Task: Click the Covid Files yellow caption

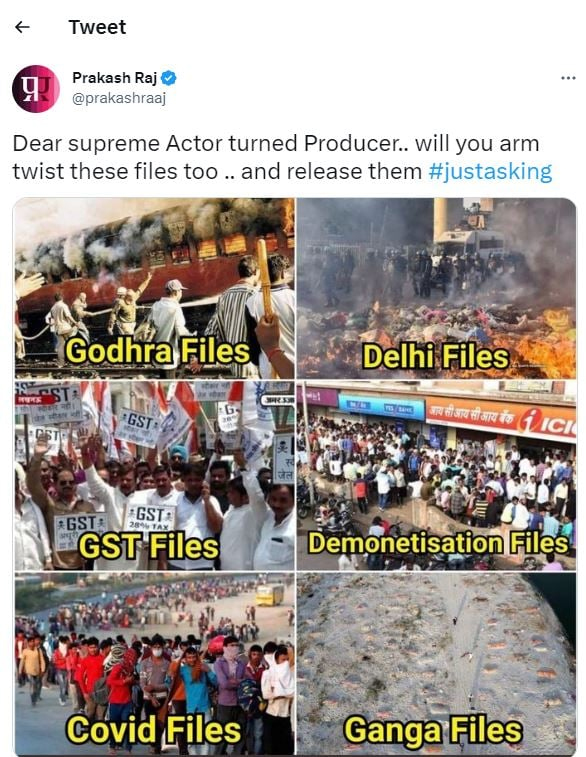Action: pyautogui.click(x=153, y=729)
